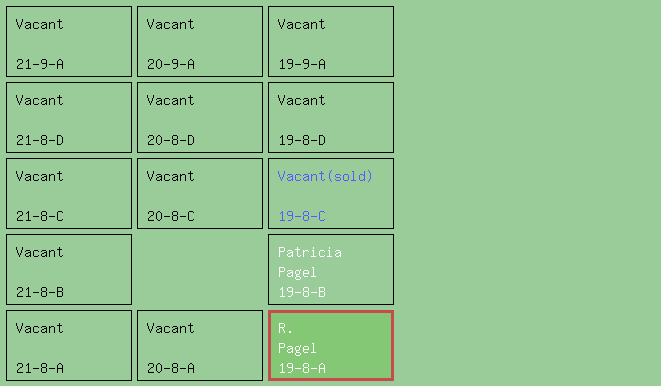Click the 20-8-A plot number label
The width and height of the screenshot is (661, 386).
[171, 368]
